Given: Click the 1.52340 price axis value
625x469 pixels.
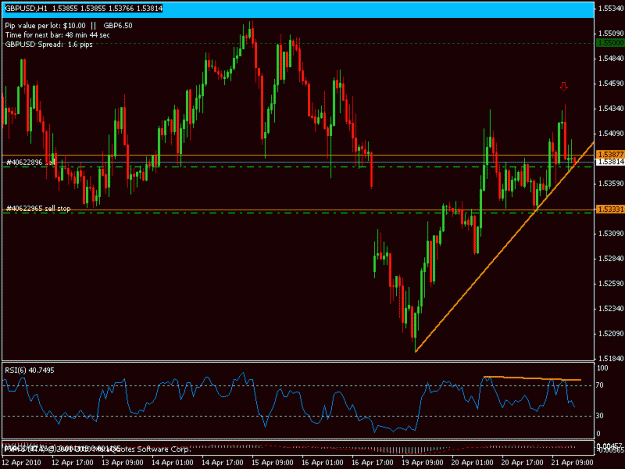Looking at the screenshot, I should coord(611,308).
